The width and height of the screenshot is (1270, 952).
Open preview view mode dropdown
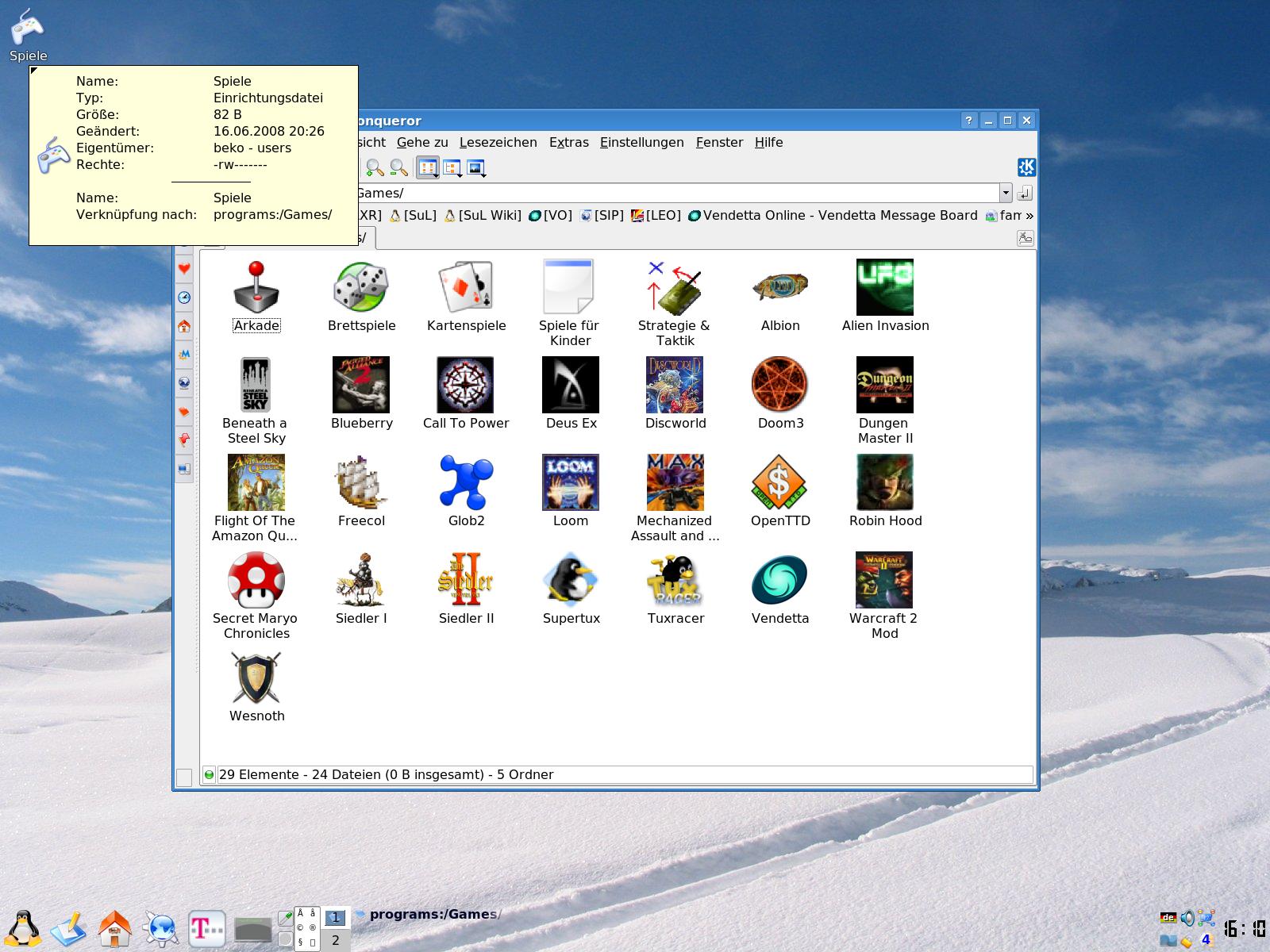pos(476,167)
